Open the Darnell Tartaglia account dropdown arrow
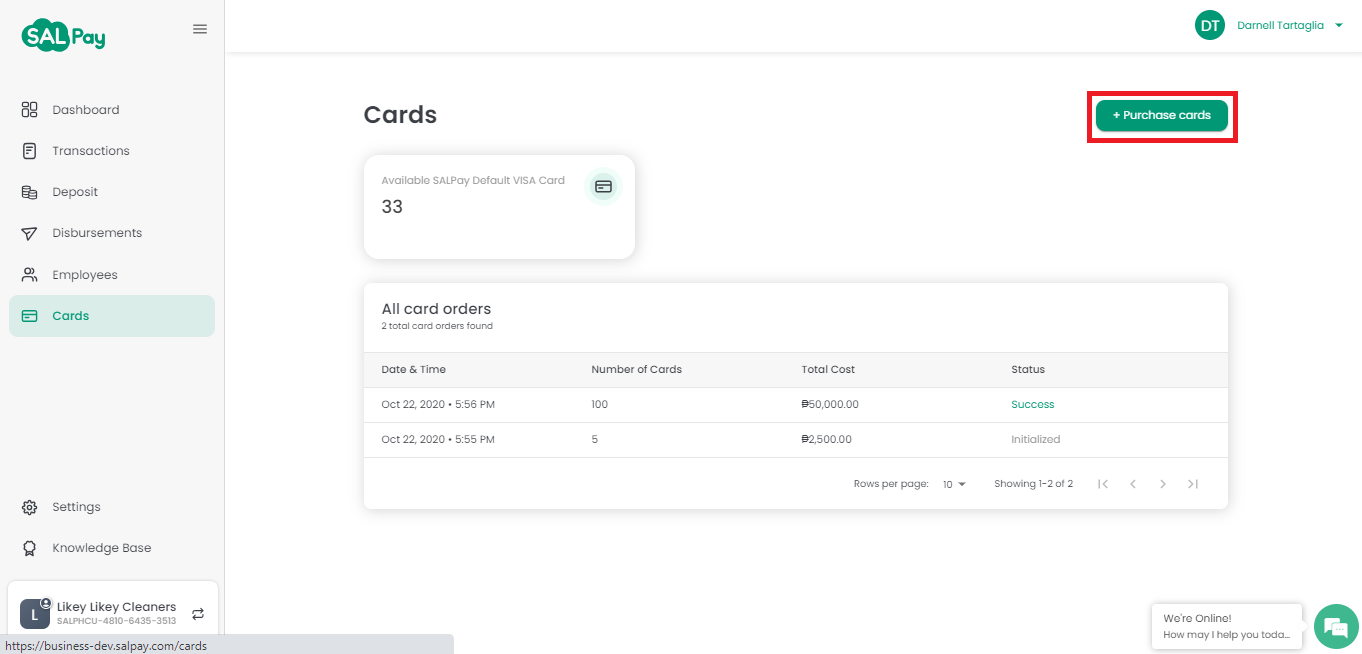 point(1339,26)
